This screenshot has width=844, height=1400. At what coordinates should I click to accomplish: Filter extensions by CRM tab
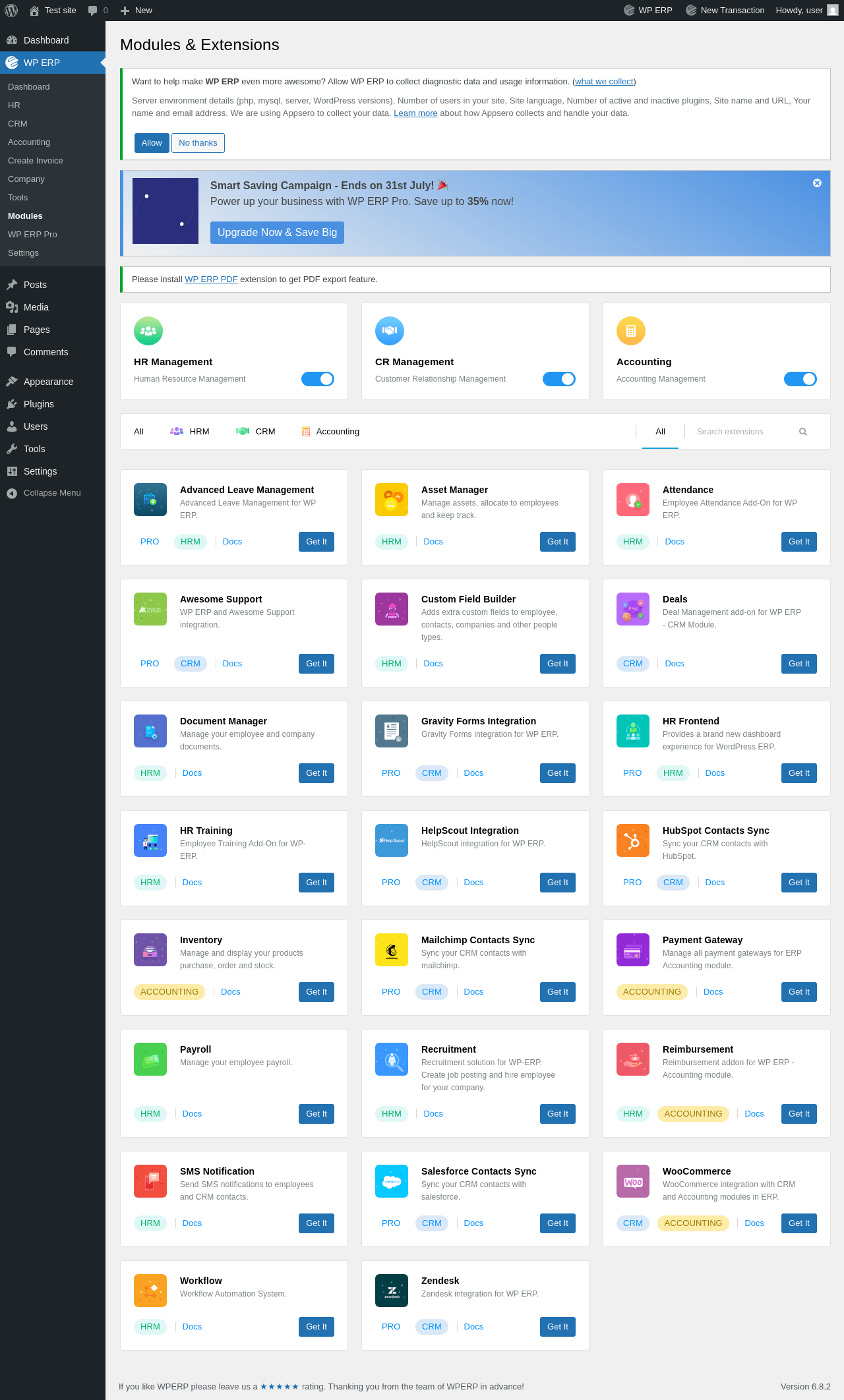(x=256, y=432)
